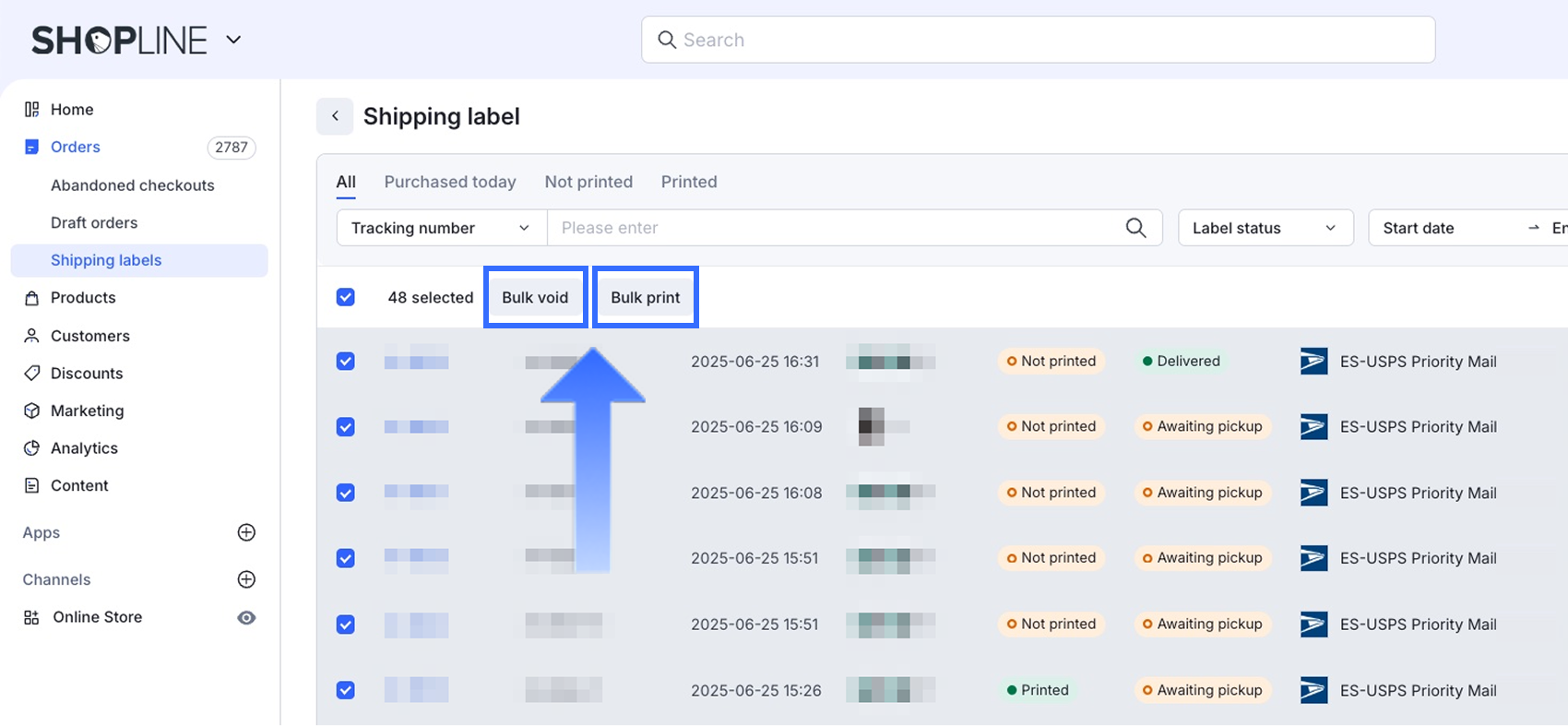Click the Home icon in sidebar
Screen dimensions: 1568x726
[x=31, y=110]
